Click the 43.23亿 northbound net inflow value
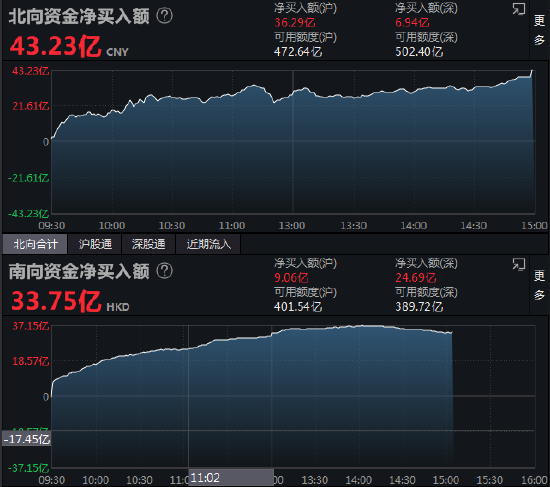Viewport: 550px width, 487px height. click(56, 46)
